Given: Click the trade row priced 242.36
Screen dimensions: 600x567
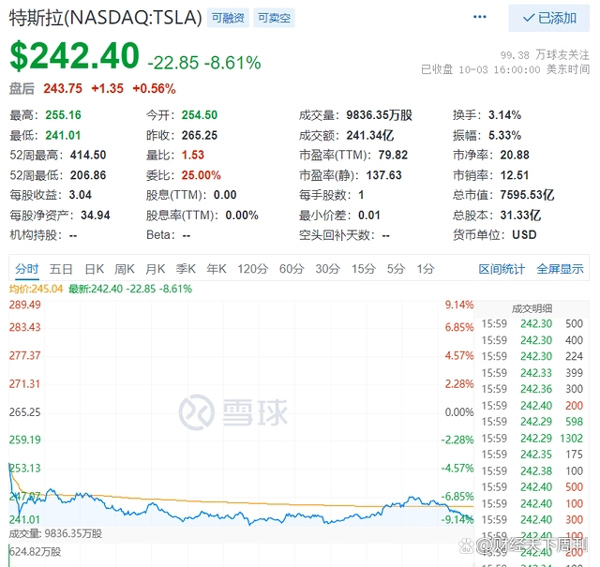Looking at the screenshot, I should point(532,389).
